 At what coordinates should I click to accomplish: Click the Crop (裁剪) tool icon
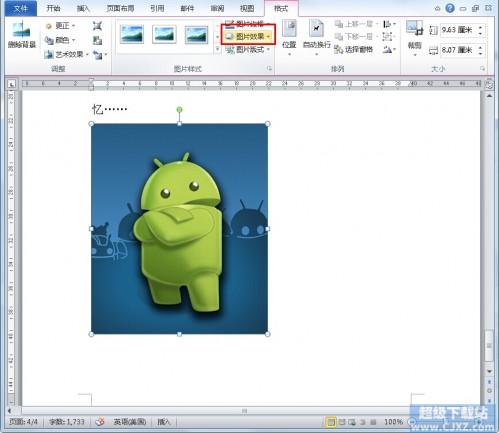414,29
